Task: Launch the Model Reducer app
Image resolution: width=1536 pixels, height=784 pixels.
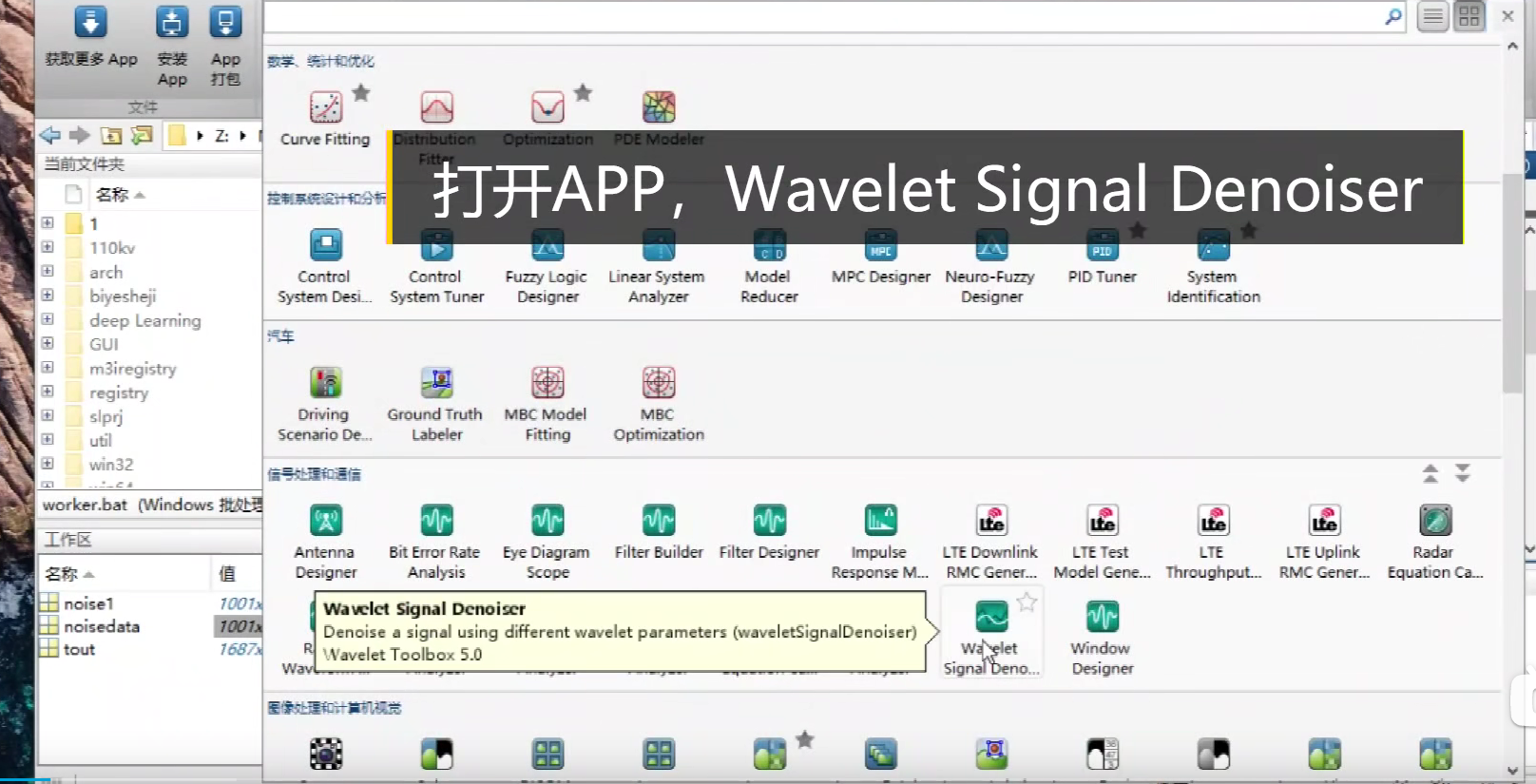Action: coord(769,266)
